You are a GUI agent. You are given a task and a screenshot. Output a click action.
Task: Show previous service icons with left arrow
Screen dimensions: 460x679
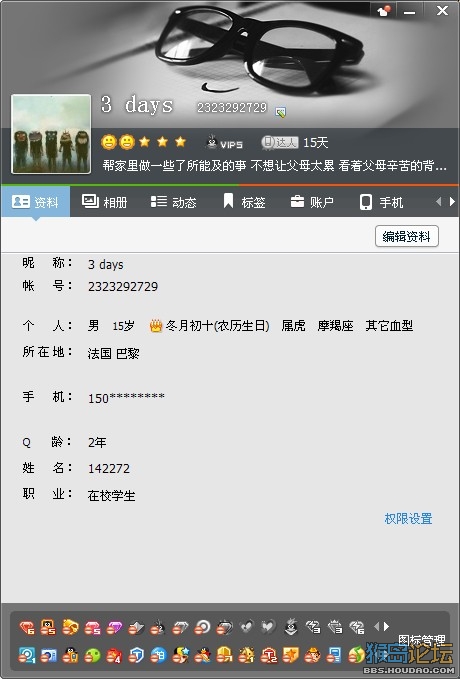point(376,626)
